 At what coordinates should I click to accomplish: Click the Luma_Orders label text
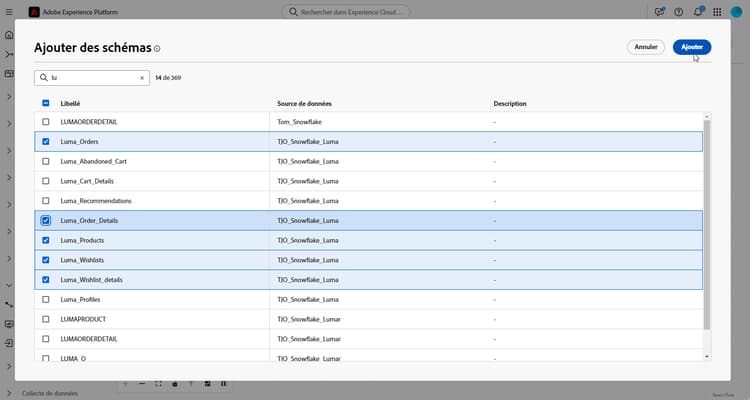coord(79,142)
